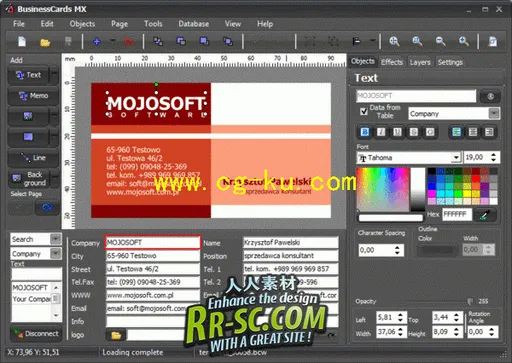This screenshot has height=363, width=512.
Task: Open a file with the folder toolbar icon
Action: coord(45,42)
